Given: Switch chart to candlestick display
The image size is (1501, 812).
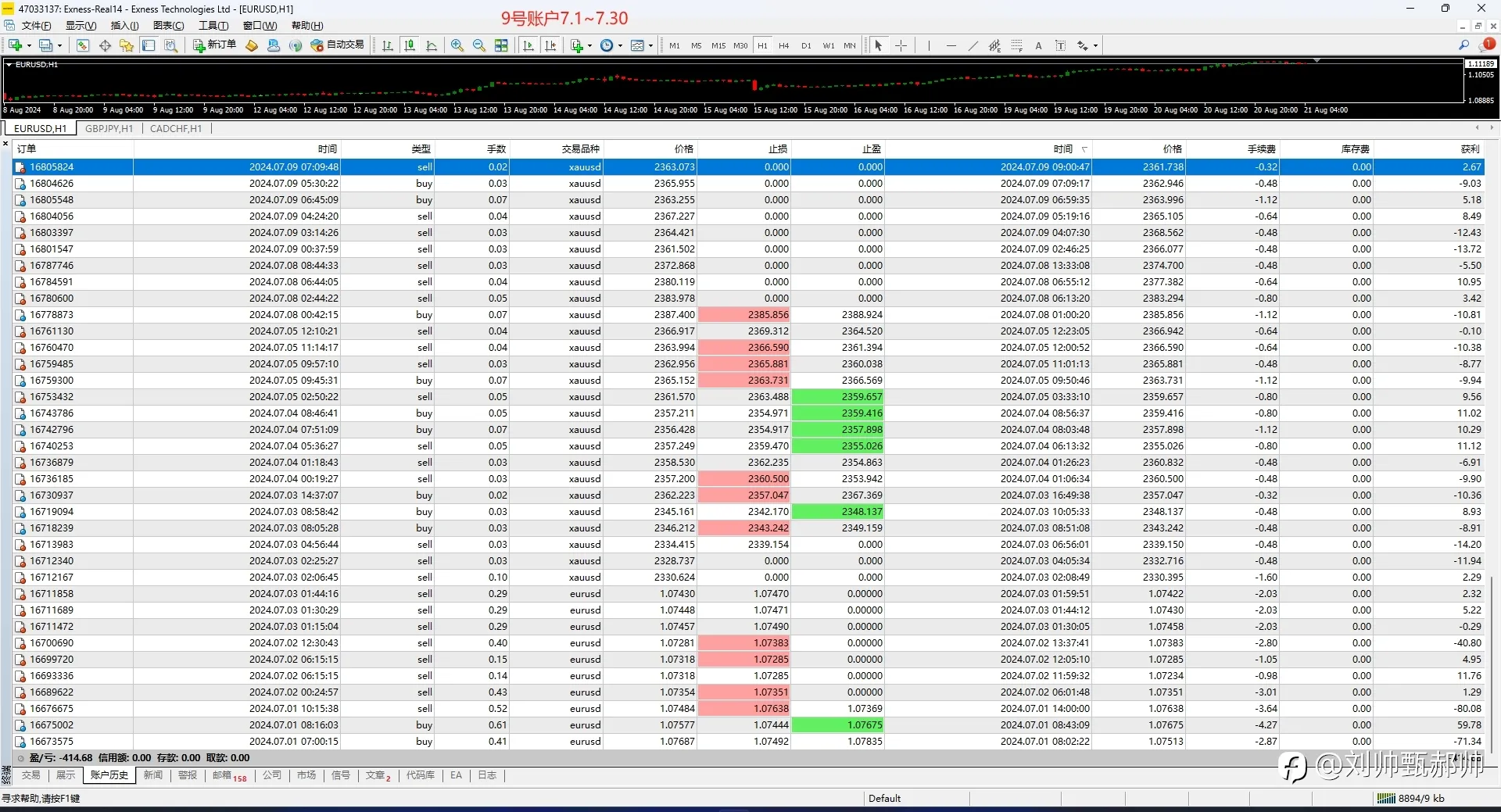Looking at the screenshot, I should coord(410,45).
